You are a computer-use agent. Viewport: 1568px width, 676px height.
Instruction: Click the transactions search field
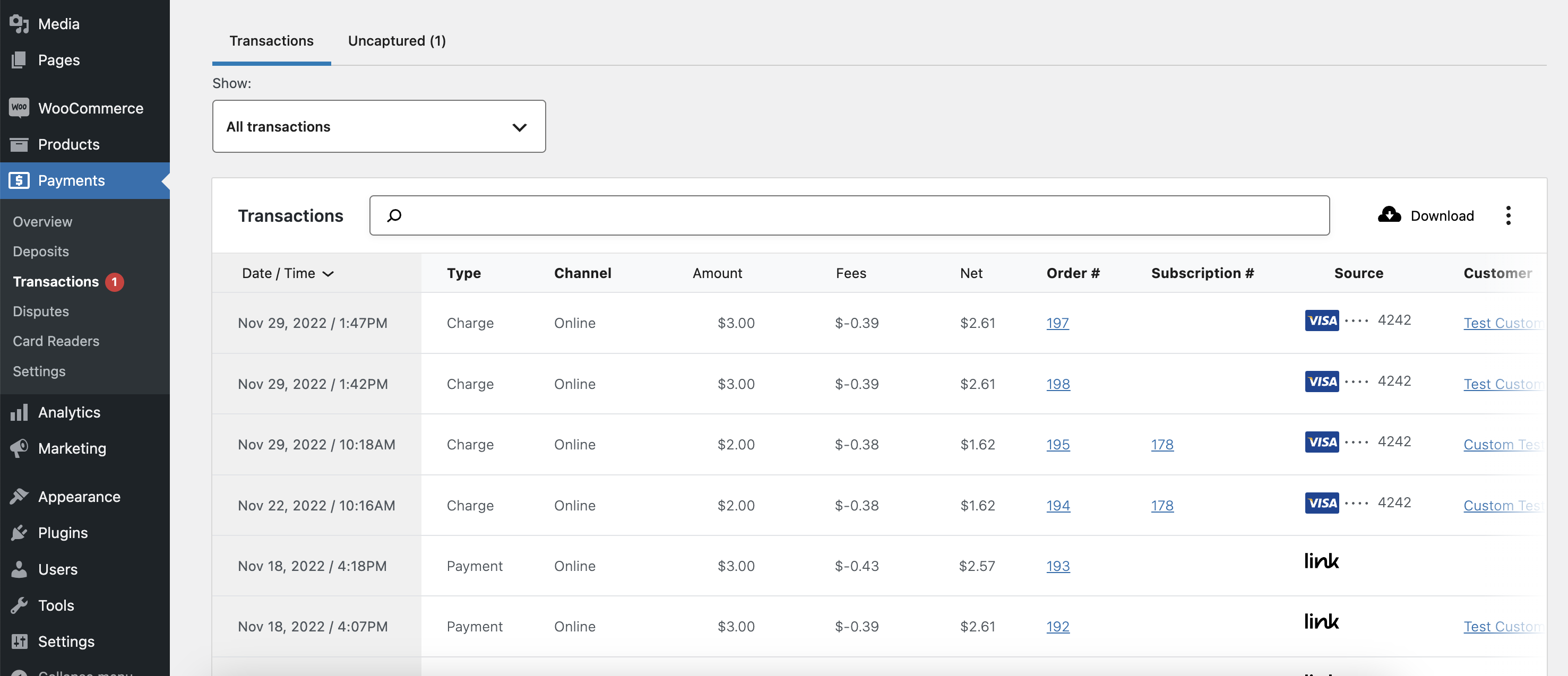(x=852, y=215)
